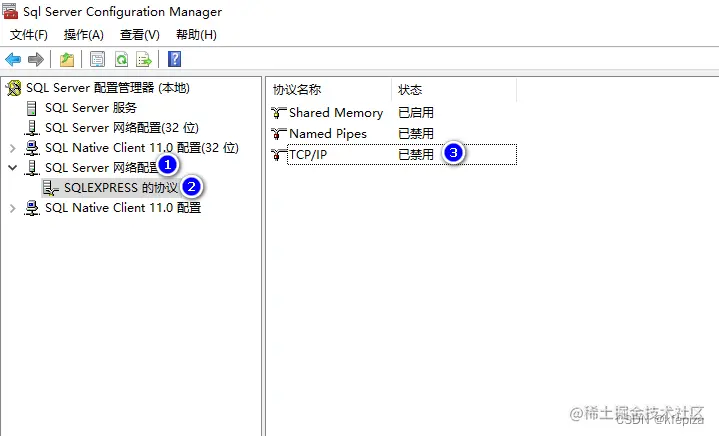The width and height of the screenshot is (719, 436).
Task: Open the 操作(A) menu
Action: pos(83,35)
